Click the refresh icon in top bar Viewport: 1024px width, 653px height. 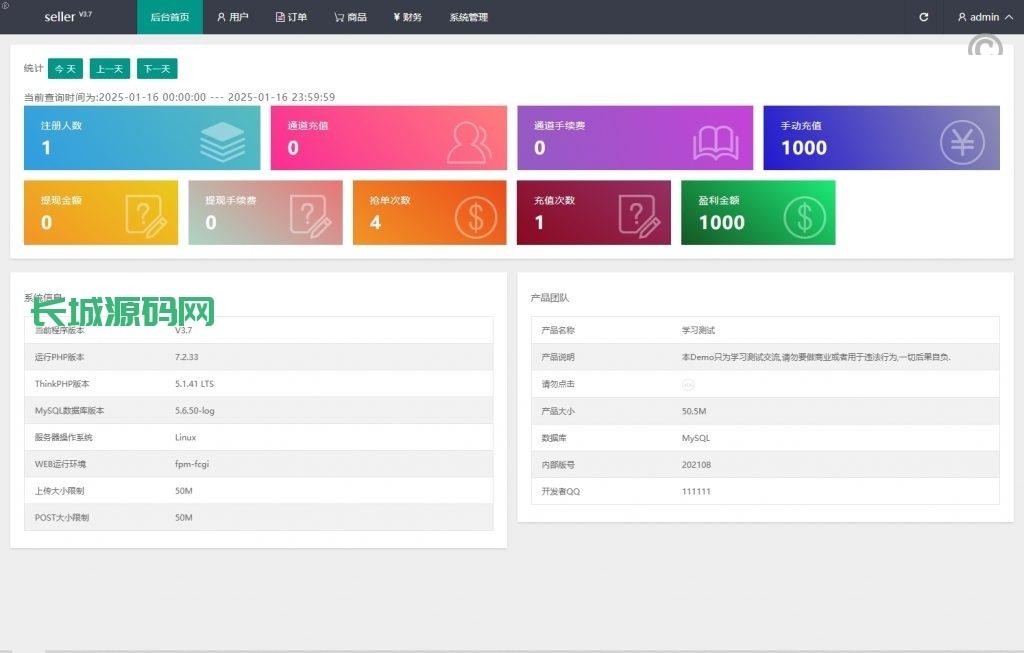[x=923, y=17]
